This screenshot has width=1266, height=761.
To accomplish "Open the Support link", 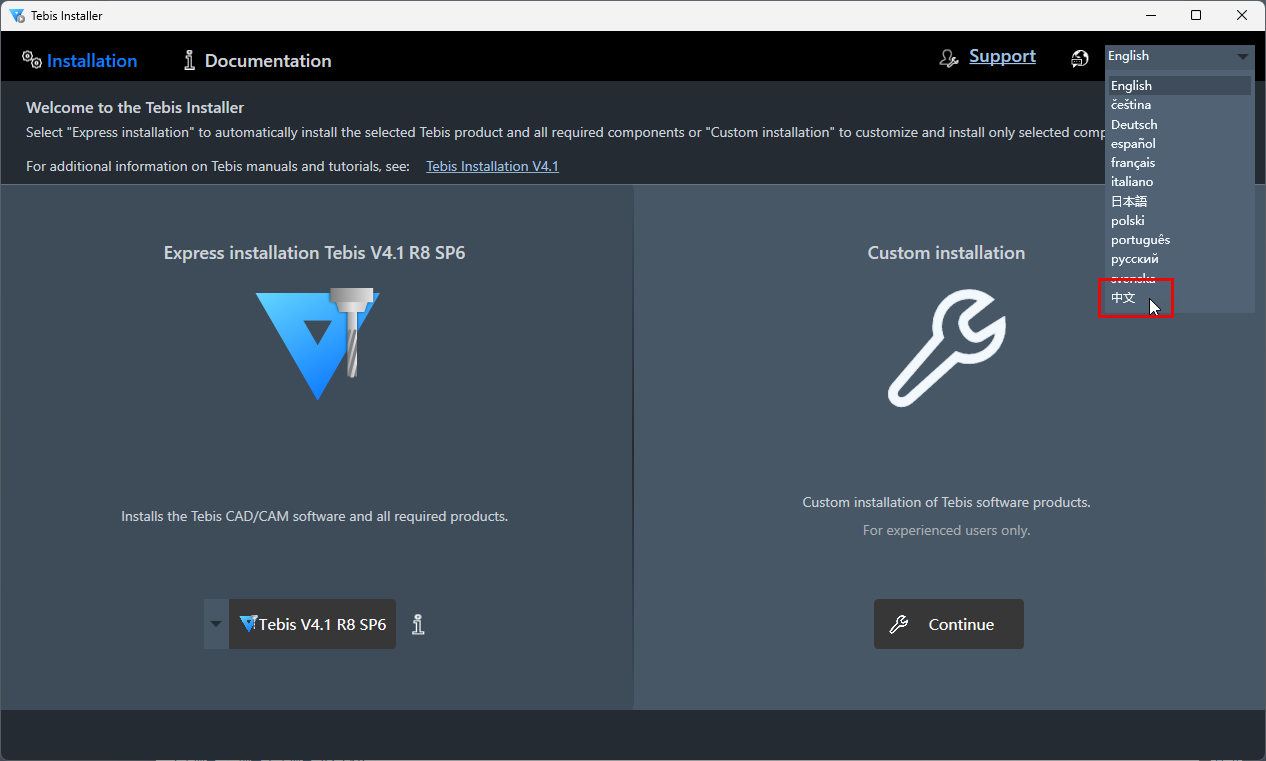I will [1002, 56].
